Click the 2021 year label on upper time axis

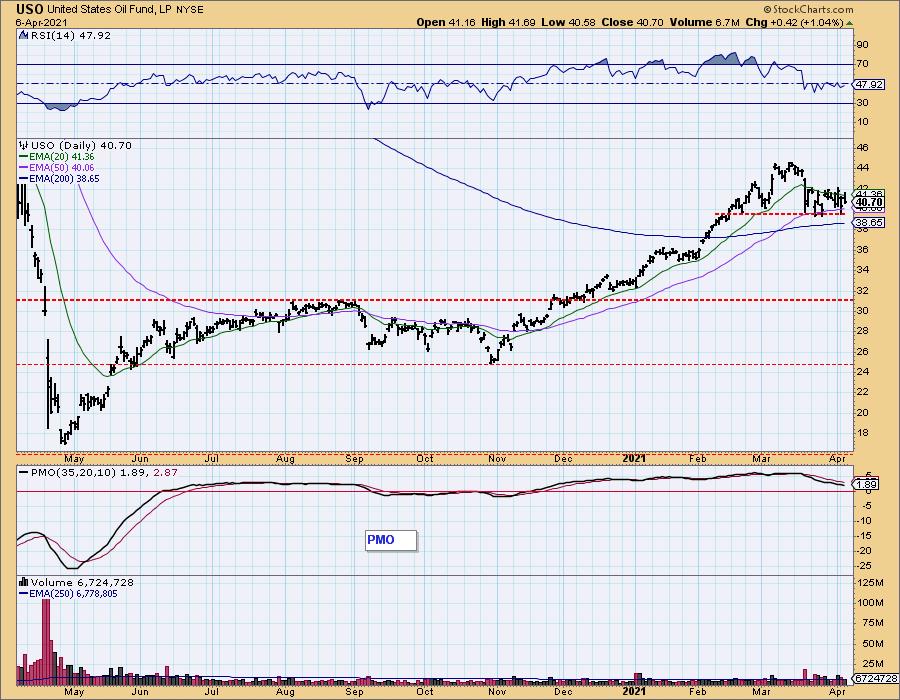[x=634, y=458]
